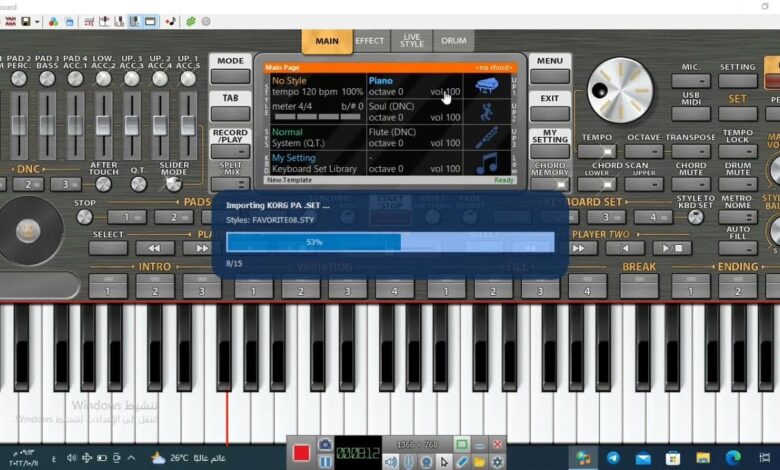780x470 pixels.
Task: Open the gray gear icon in the top toolbar
Action: (205, 21)
